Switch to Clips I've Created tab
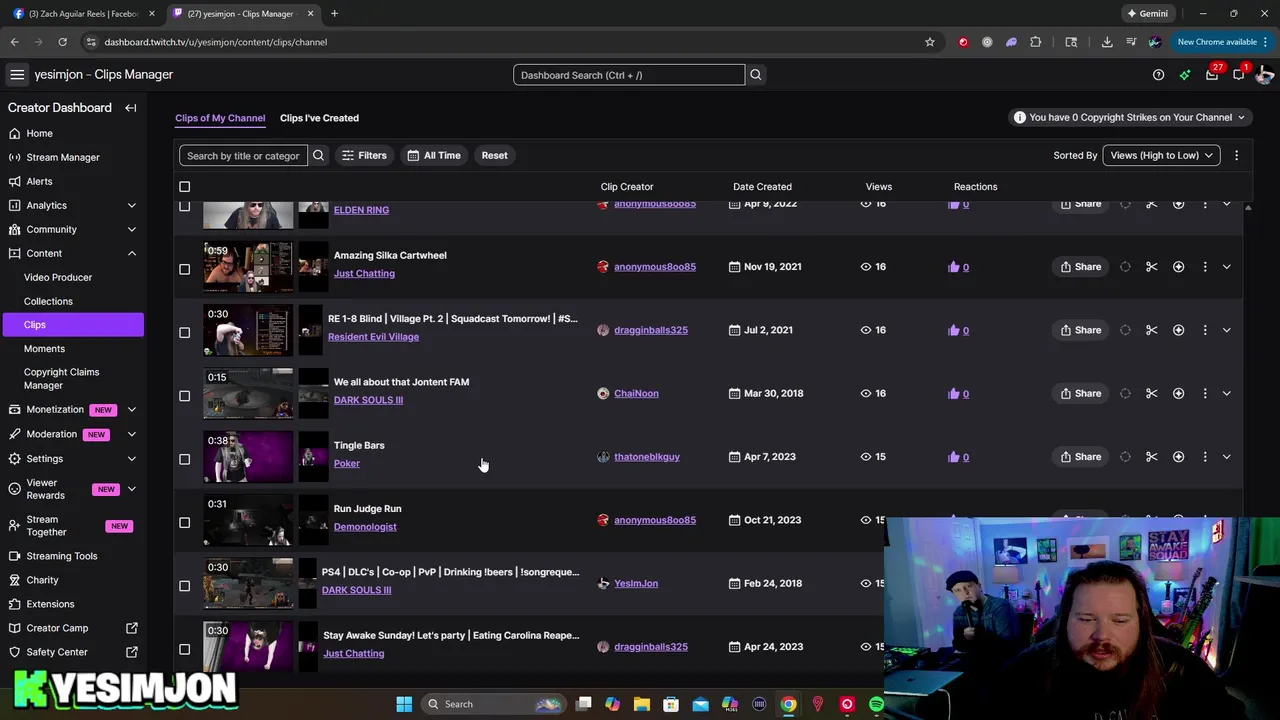Screen dimensions: 1280x720 tap(319, 118)
